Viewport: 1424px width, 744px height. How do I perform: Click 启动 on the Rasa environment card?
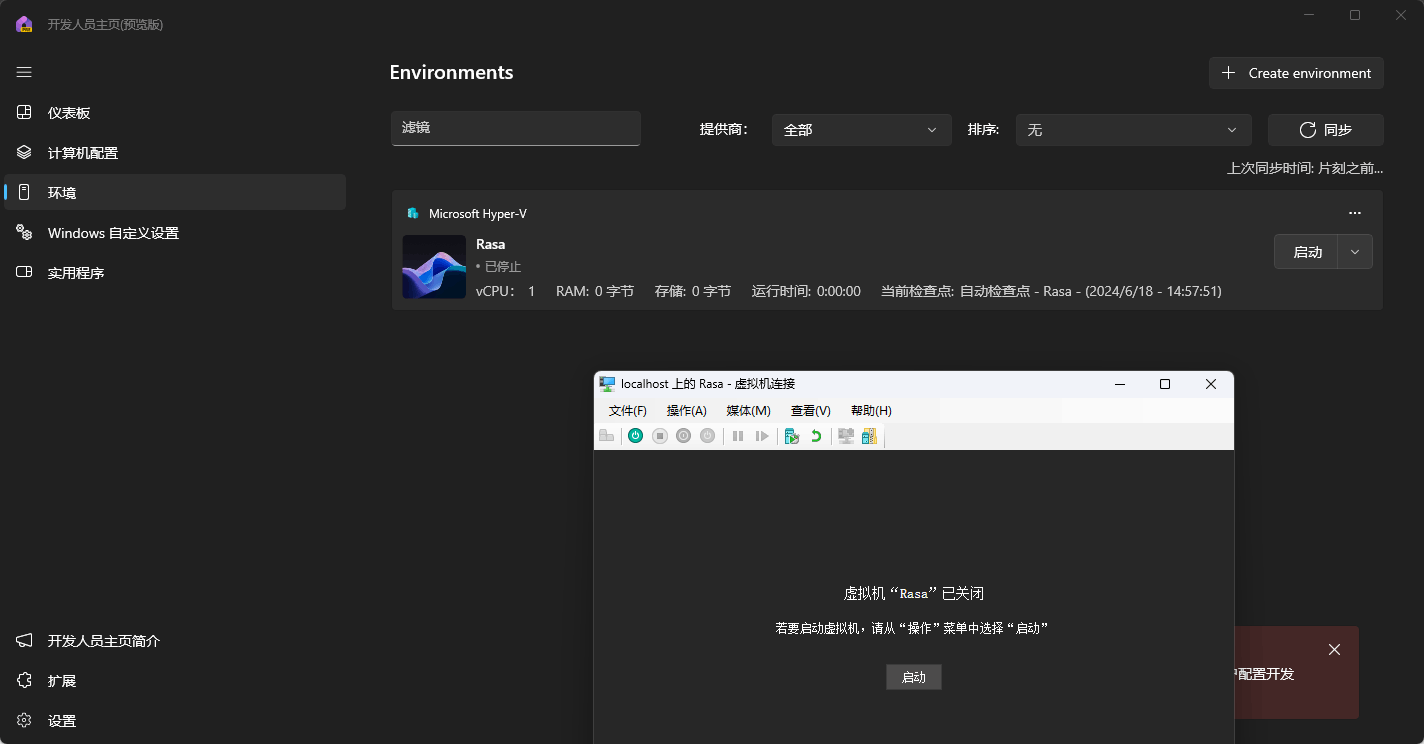coord(1307,252)
